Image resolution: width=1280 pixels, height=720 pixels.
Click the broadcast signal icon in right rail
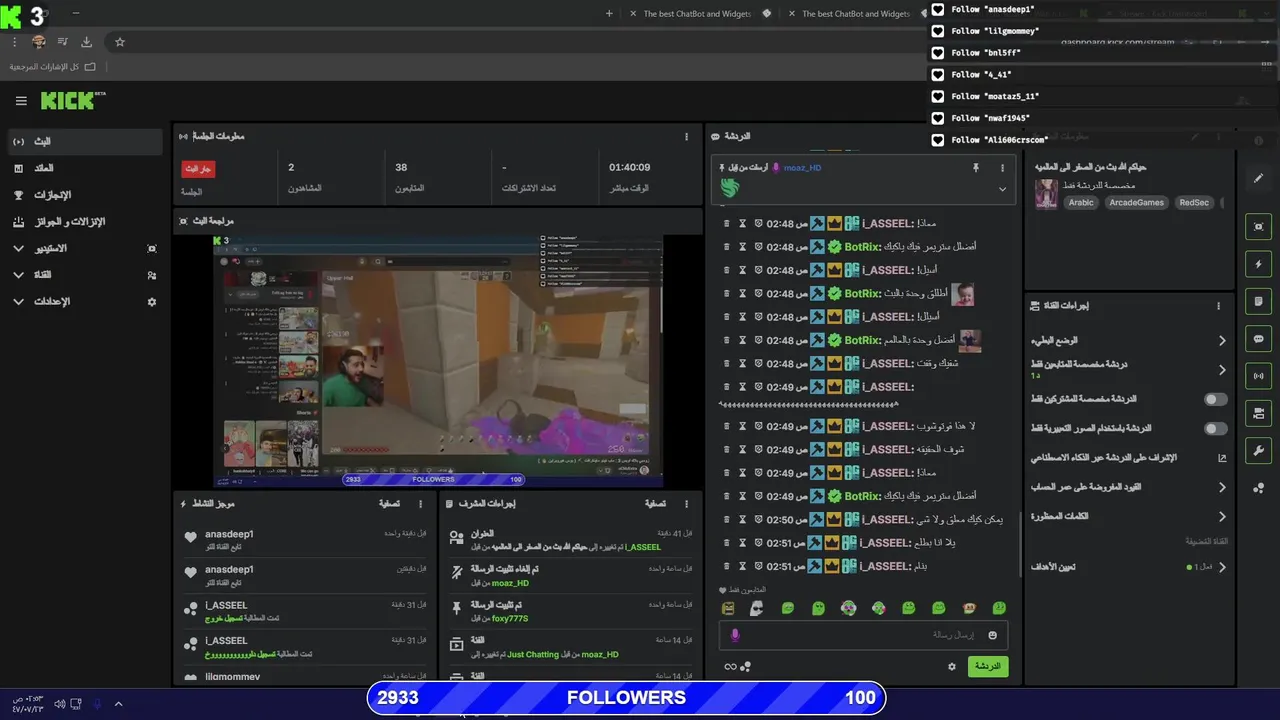tap(1259, 376)
